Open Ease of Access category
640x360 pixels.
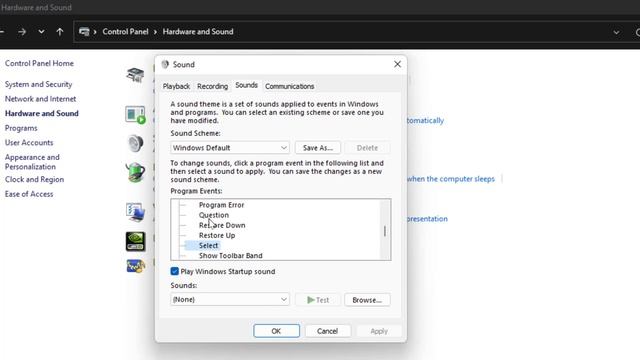29,194
